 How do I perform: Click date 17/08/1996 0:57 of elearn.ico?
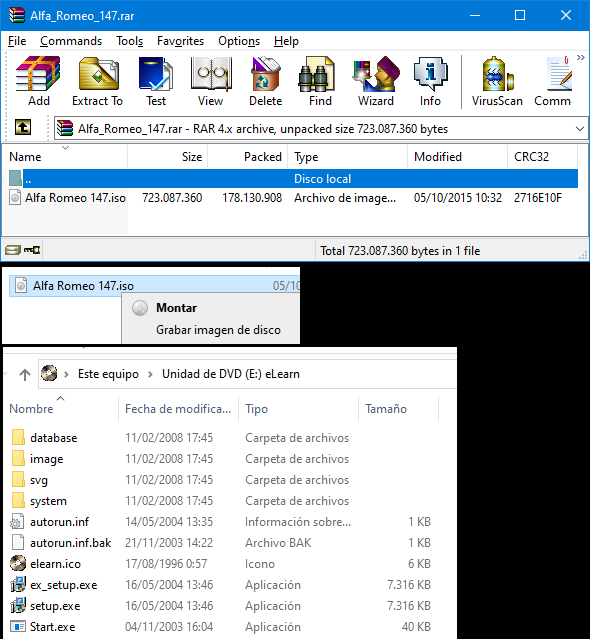166,564
